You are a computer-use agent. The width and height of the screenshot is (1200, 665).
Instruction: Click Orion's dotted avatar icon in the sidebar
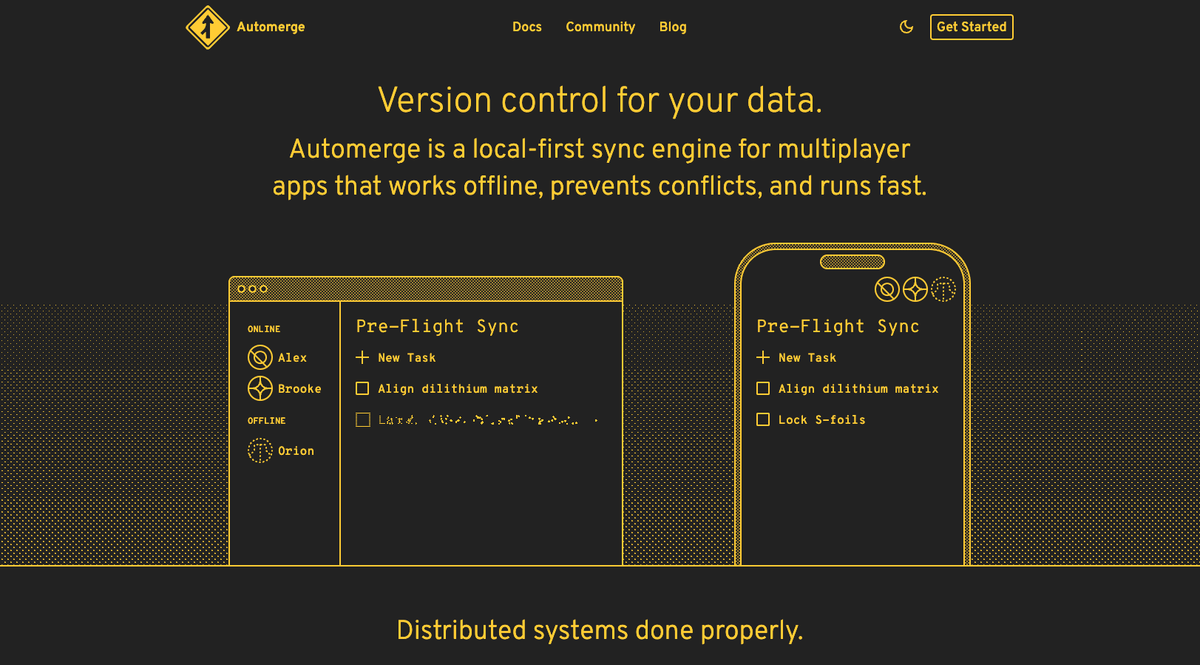(260, 451)
